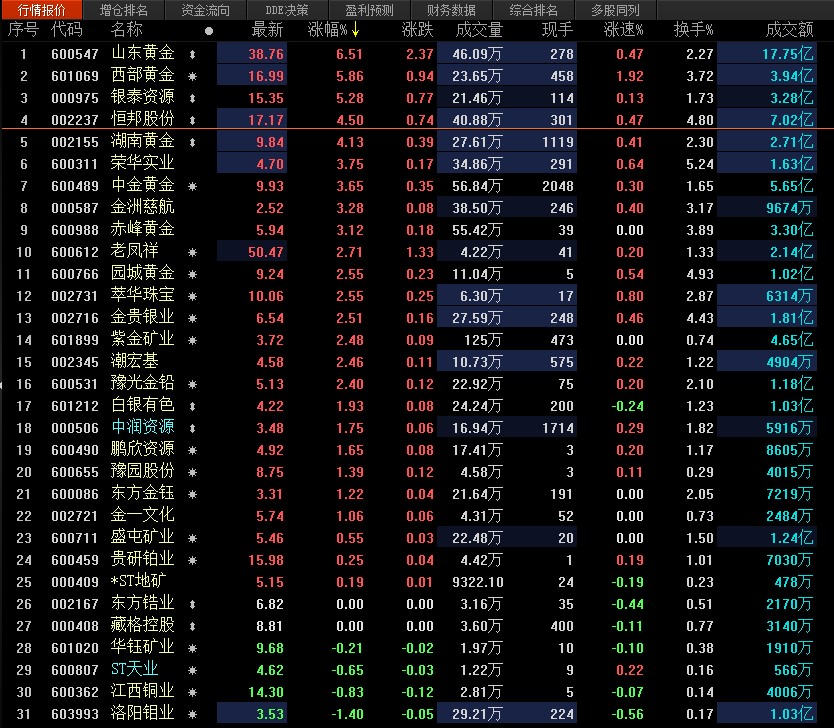The width and height of the screenshot is (834, 728).
Task: Click the volume 125万 for 紫金矿业
Action: tap(482, 340)
